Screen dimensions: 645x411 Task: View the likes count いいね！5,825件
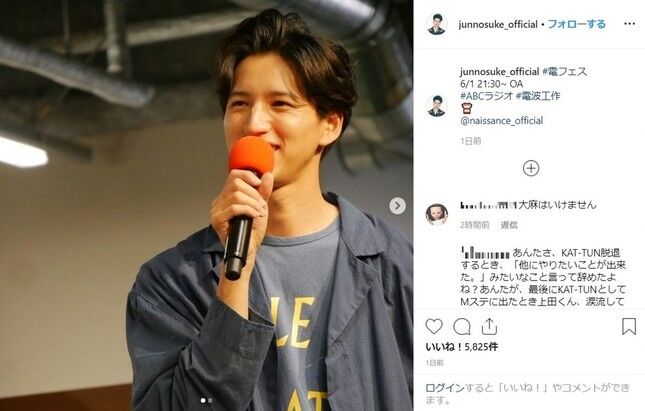pos(462,347)
